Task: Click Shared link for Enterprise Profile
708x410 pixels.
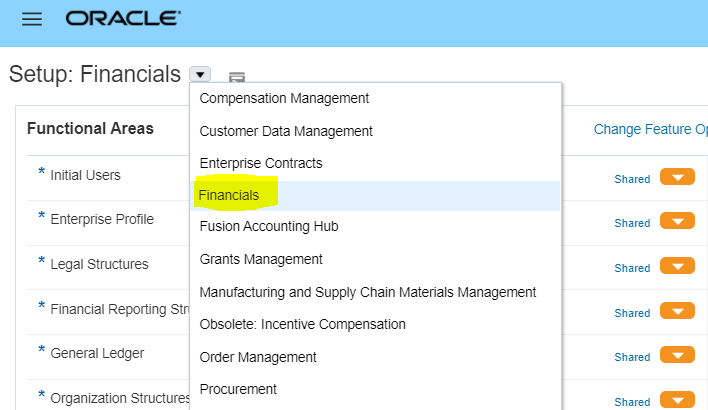Action: pyautogui.click(x=632, y=223)
